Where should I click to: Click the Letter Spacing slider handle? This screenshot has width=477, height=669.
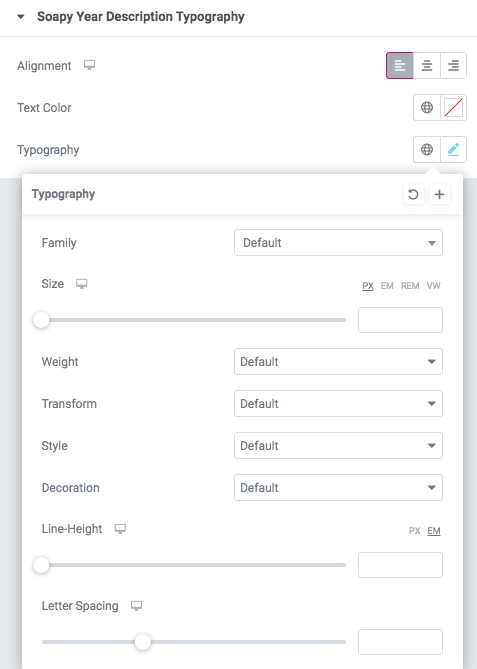(x=143, y=642)
